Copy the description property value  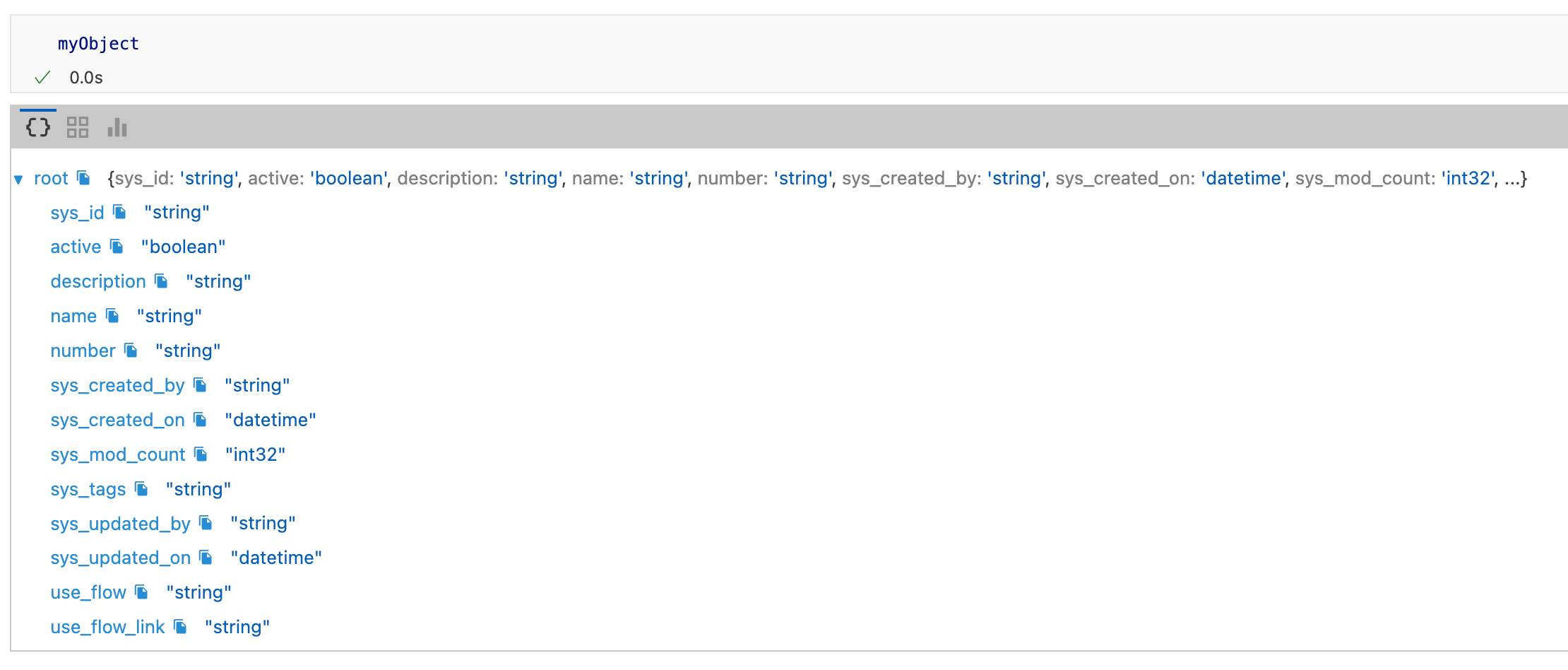162,281
